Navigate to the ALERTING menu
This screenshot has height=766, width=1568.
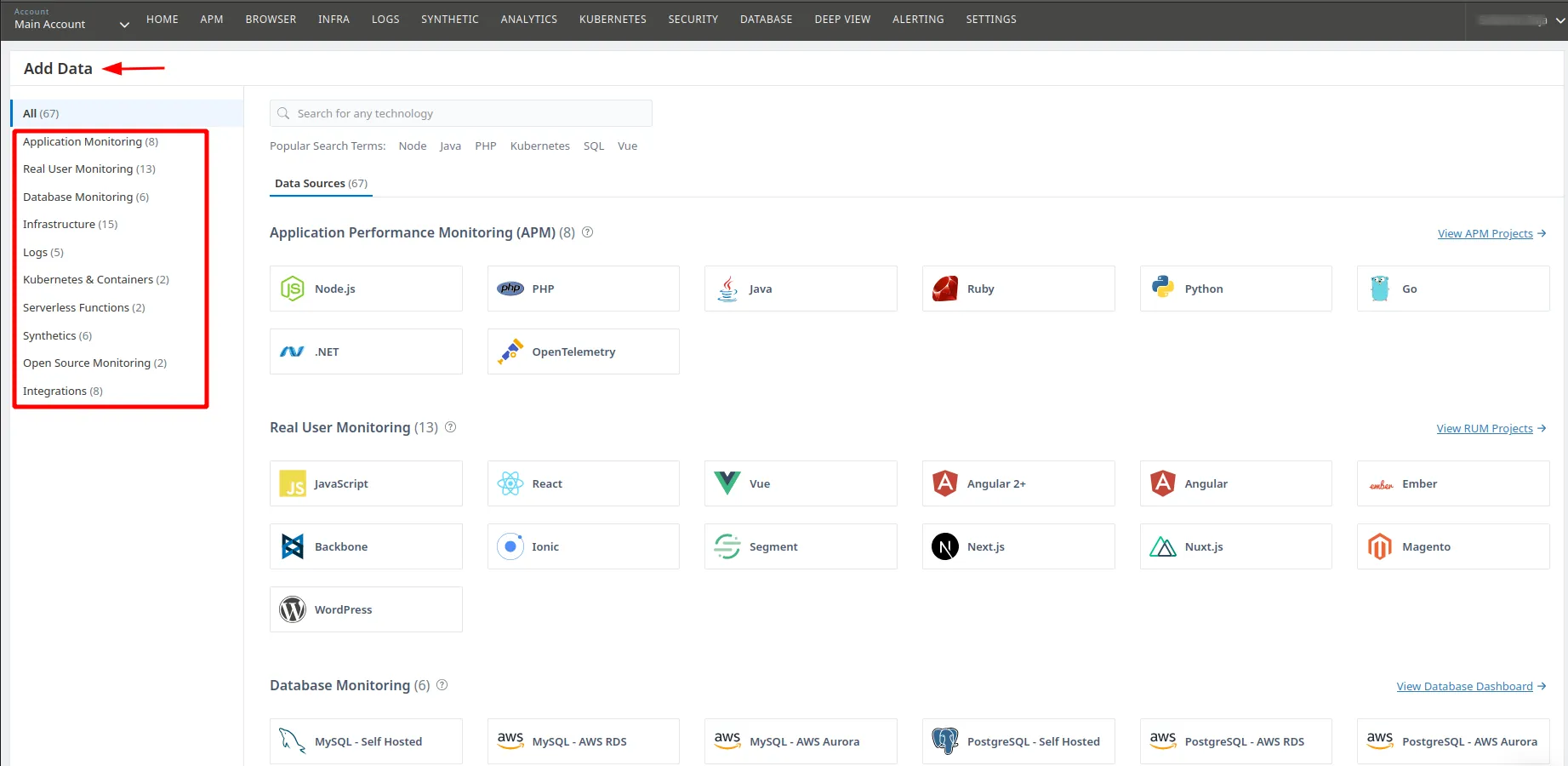pyautogui.click(x=918, y=19)
